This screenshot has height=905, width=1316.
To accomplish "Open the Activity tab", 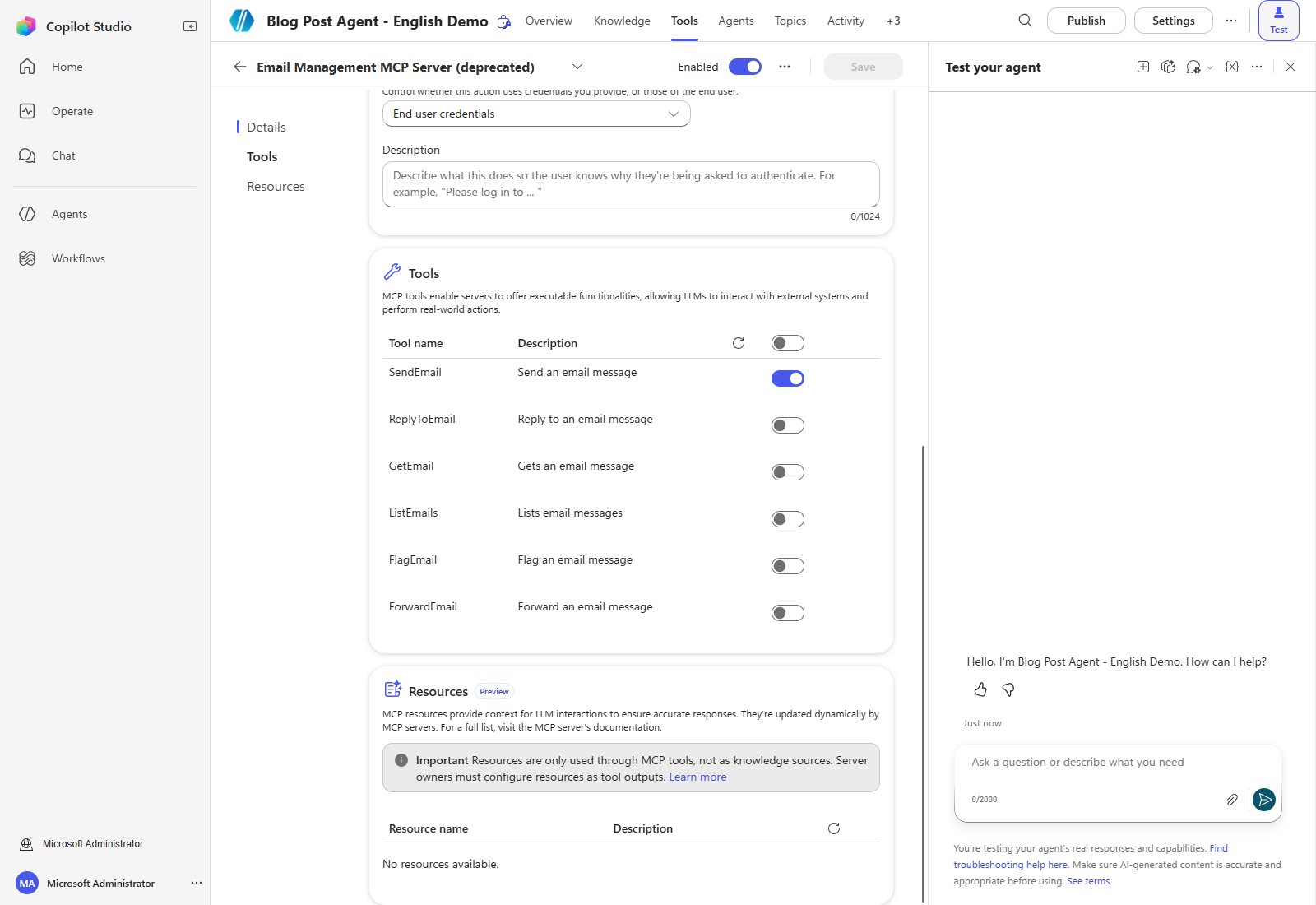I will pos(846,21).
